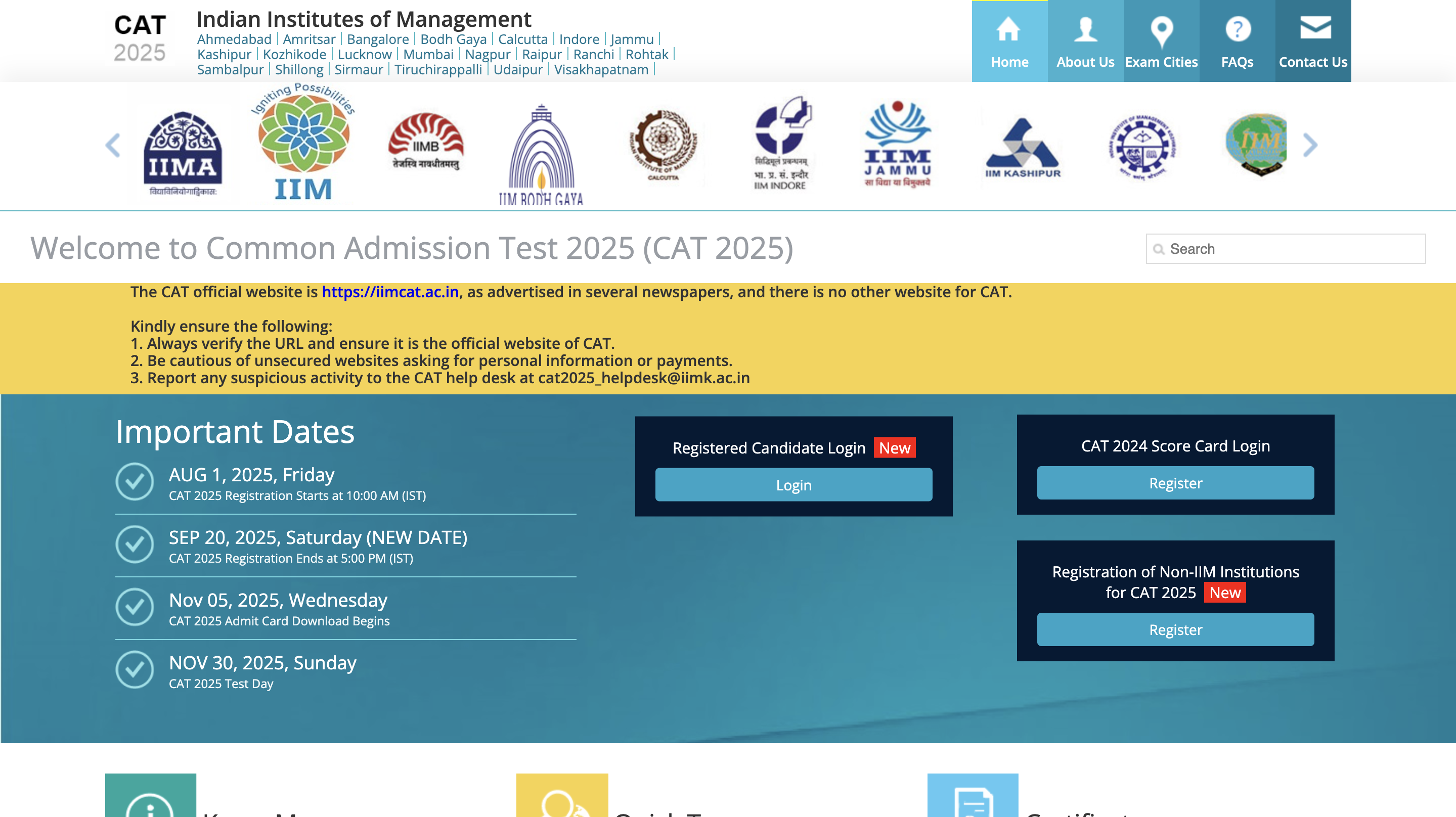The height and width of the screenshot is (817, 1456).
Task: Open the IIM Bangalore IIMB logo
Action: 426,143
